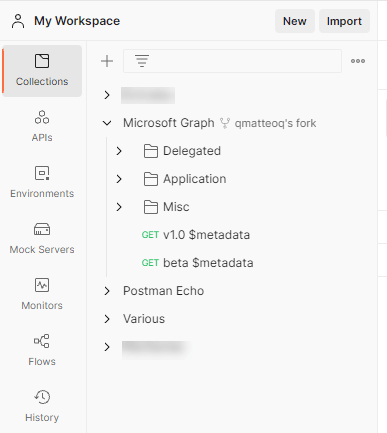The image size is (387, 433).
Task: Click the collections filter search field
Action: [232, 61]
